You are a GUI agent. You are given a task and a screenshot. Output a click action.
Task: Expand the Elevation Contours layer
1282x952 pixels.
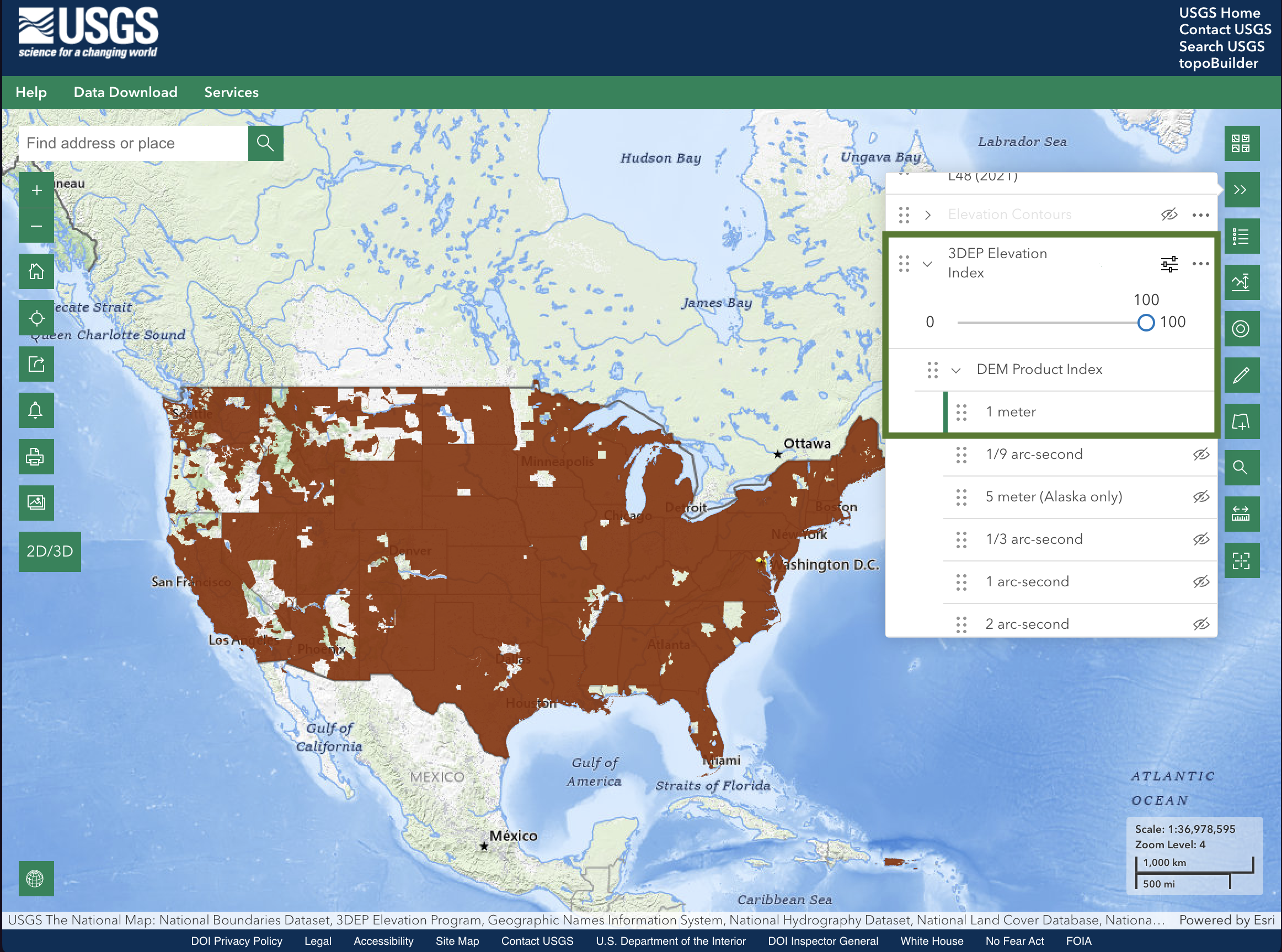coord(928,214)
